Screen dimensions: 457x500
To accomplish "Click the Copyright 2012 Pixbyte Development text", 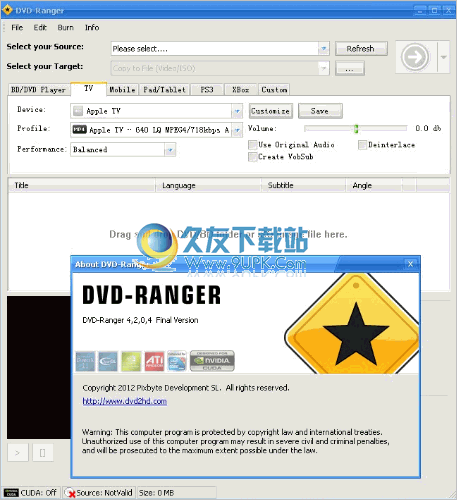I will 186,388.
